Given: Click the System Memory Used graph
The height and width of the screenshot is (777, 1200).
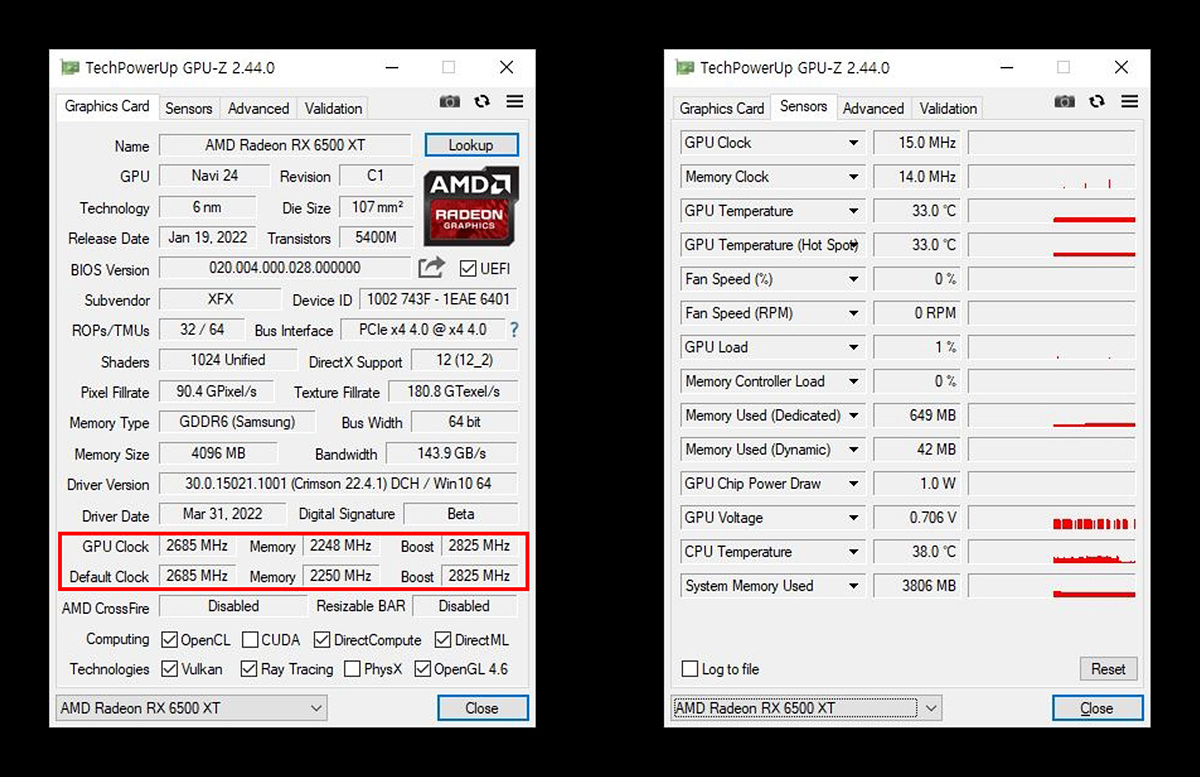Looking at the screenshot, I should point(1052,586).
